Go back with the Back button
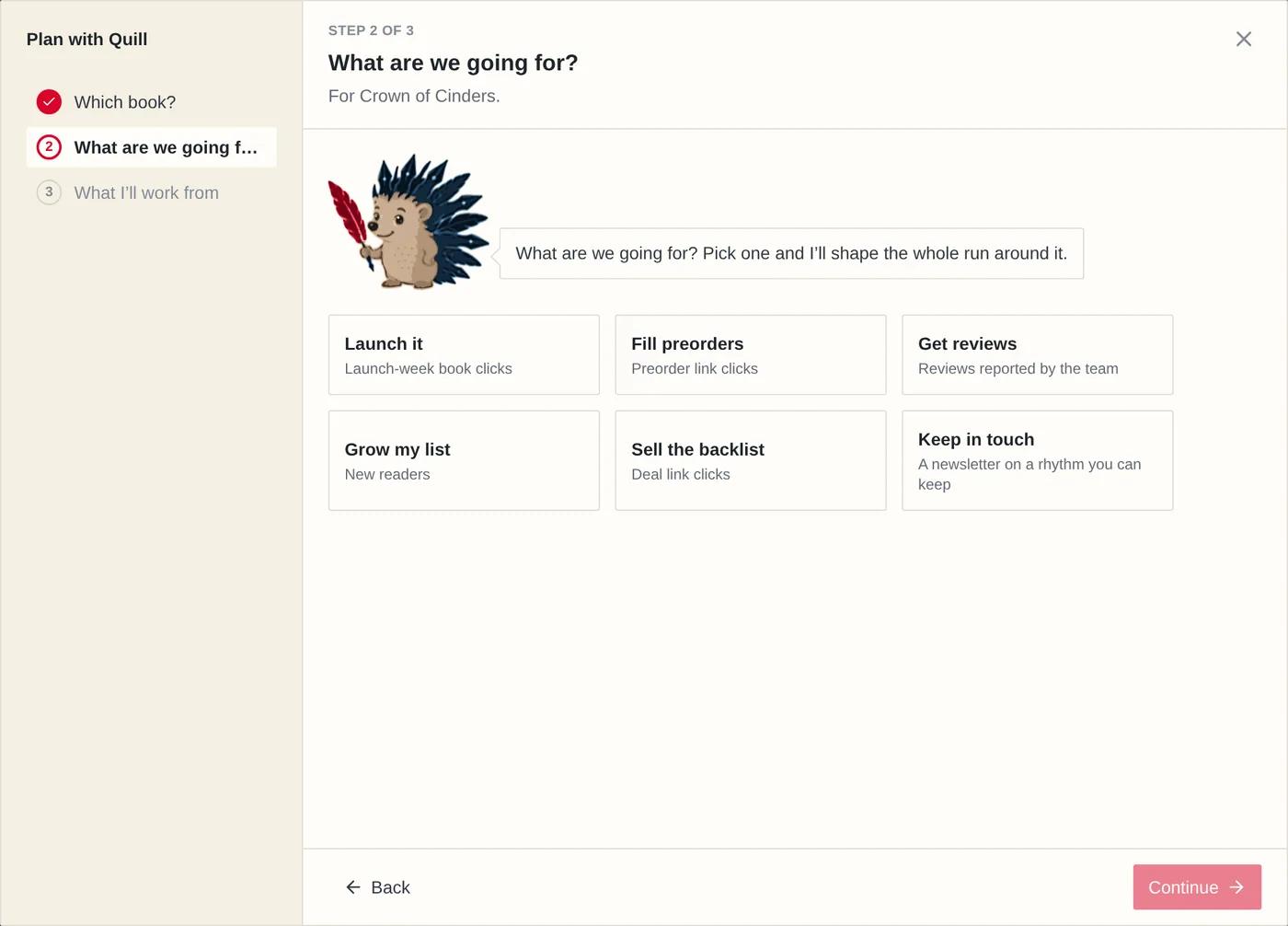1288x926 pixels. coord(377,887)
